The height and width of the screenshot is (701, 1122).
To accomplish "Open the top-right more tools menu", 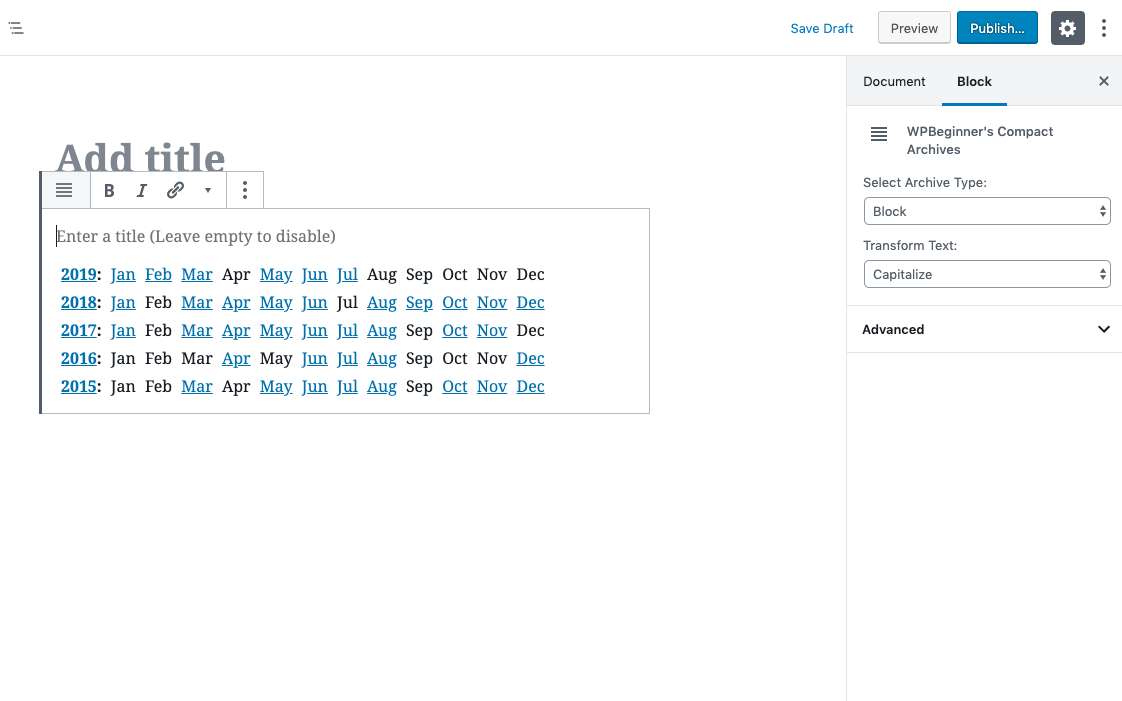I will tap(1104, 28).
